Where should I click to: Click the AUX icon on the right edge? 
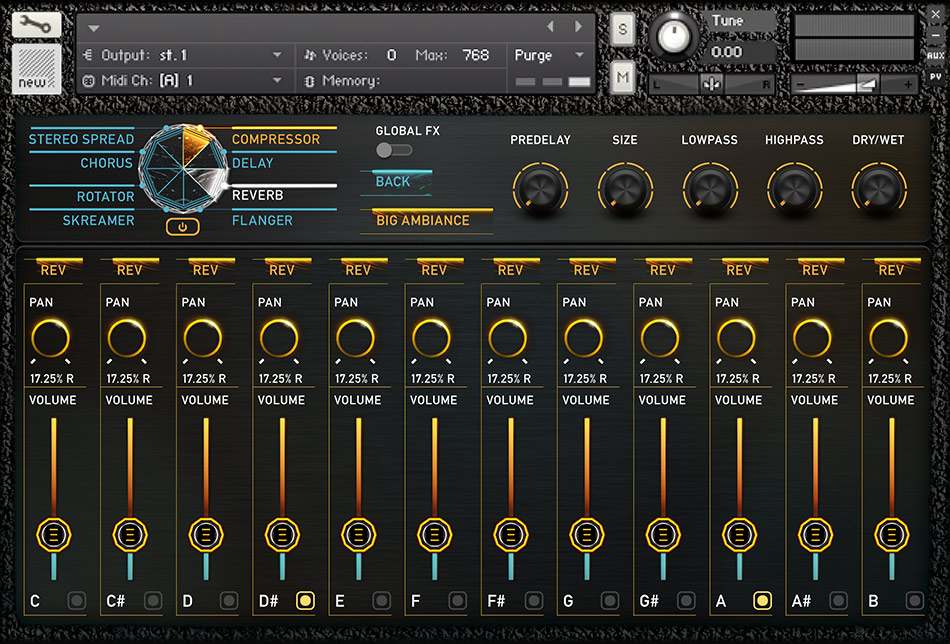tap(936, 56)
